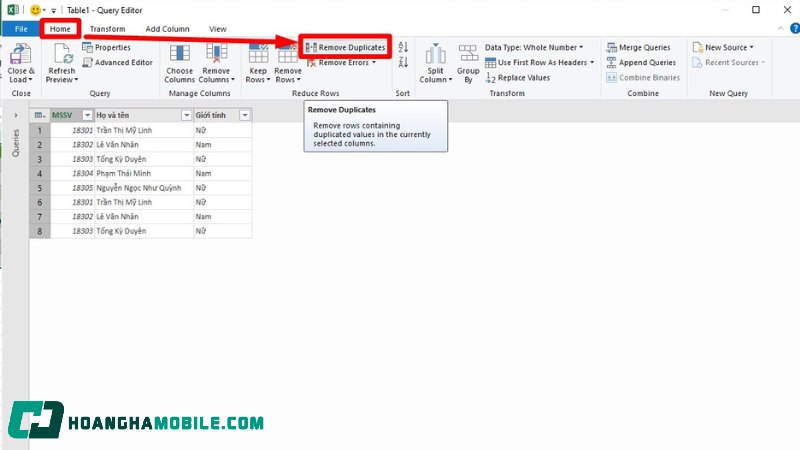Switch to the Transform tab

tap(108, 29)
